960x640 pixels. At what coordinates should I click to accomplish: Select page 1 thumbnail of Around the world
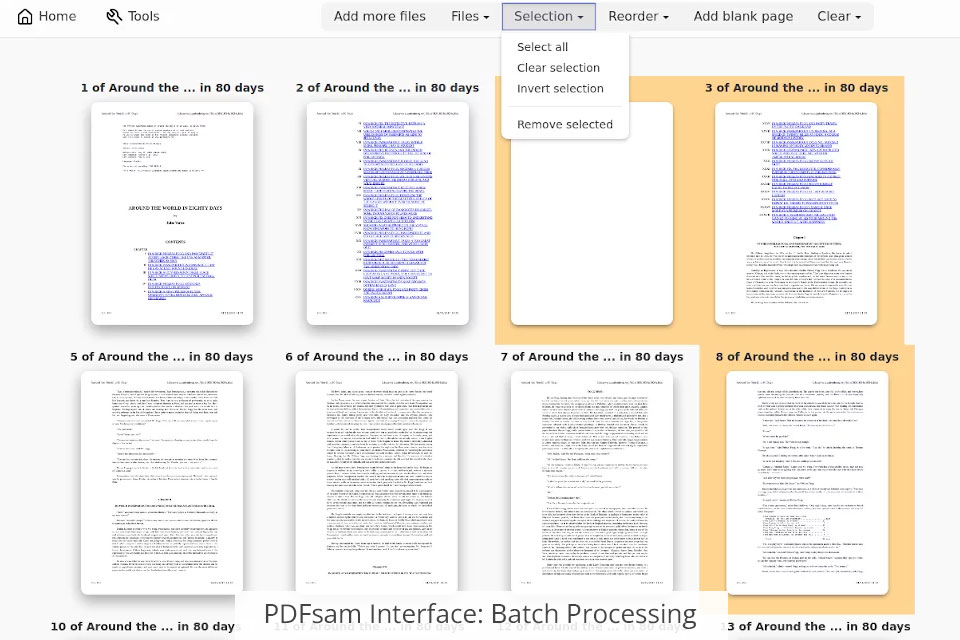pyautogui.click(x=172, y=214)
